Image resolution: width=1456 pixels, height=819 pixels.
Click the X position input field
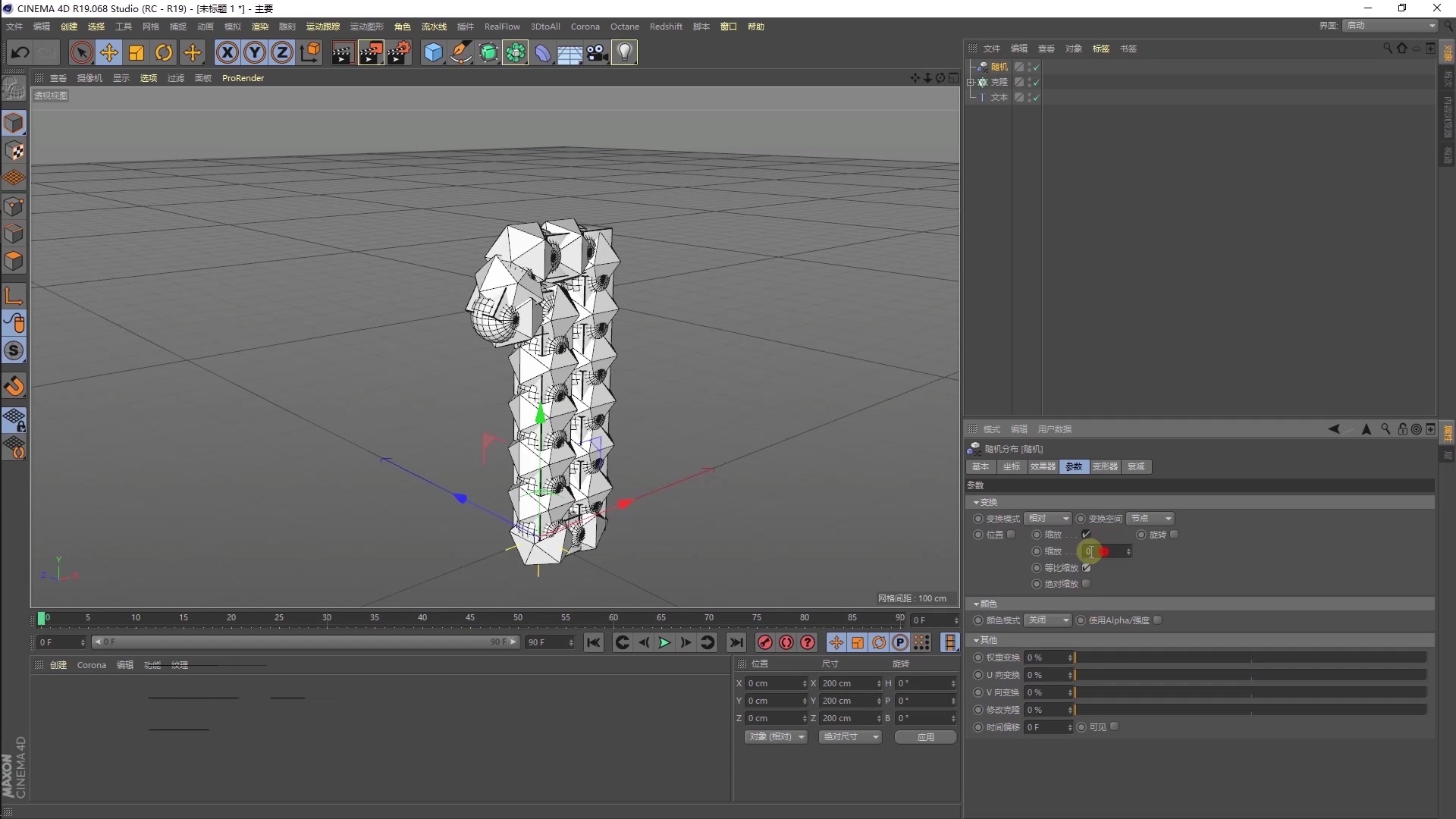click(775, 683)
